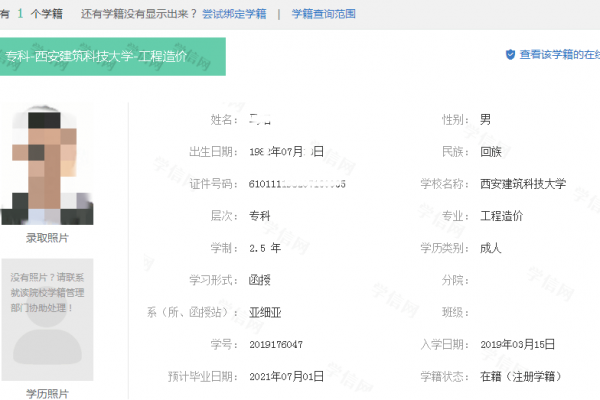Image resolution: width=600 pixels, height=400 pixels.
Task: Click the 录取照片 admission photo
Action: 48,165
